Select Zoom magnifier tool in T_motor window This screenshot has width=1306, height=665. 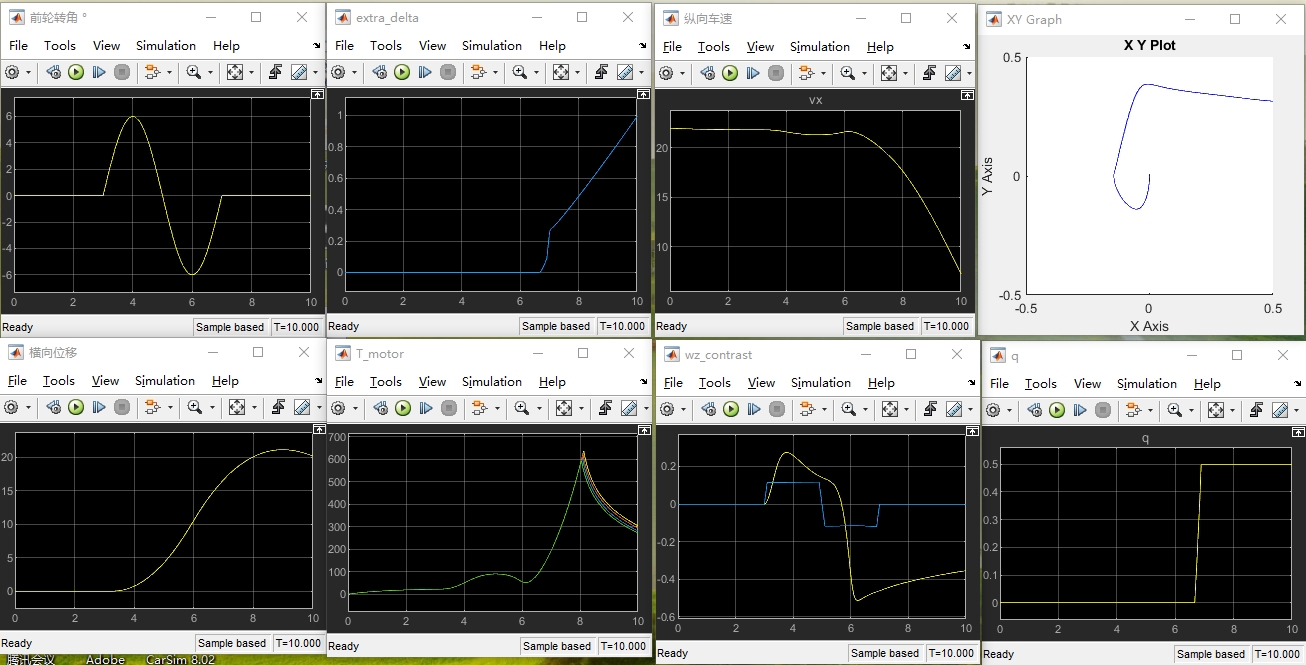point(520,408)
